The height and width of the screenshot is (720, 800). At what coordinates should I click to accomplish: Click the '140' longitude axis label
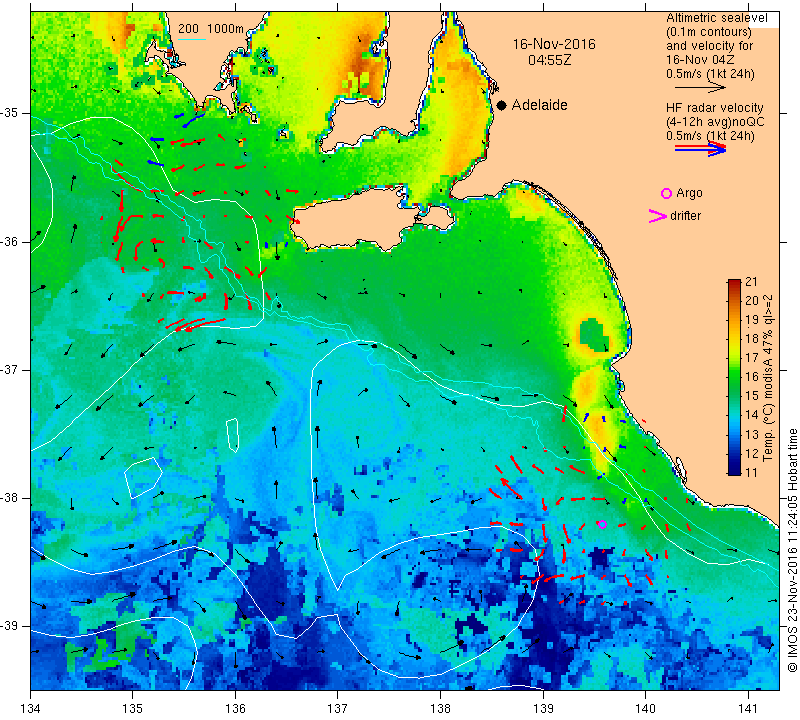point(645,708)
